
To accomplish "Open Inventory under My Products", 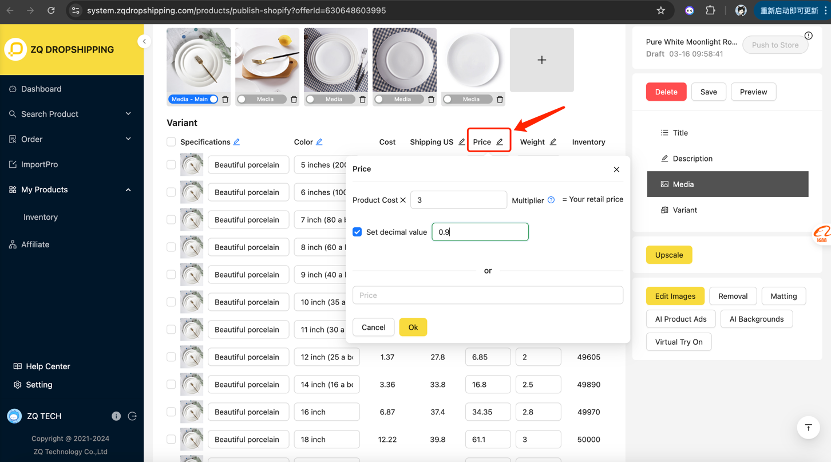I will tap(40, 217).
